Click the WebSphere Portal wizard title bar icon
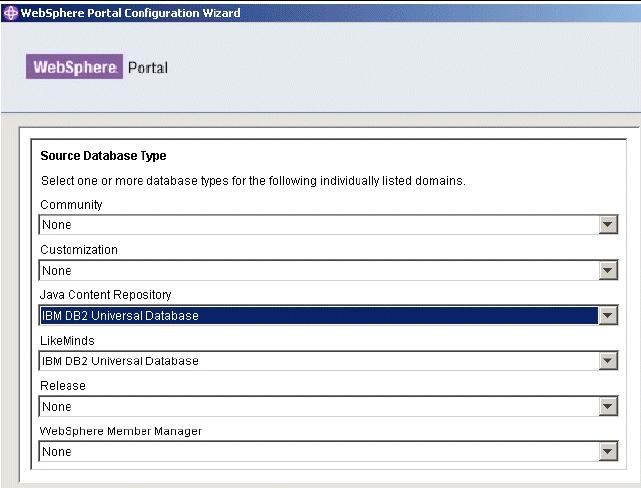 click(x=10, y=13)
